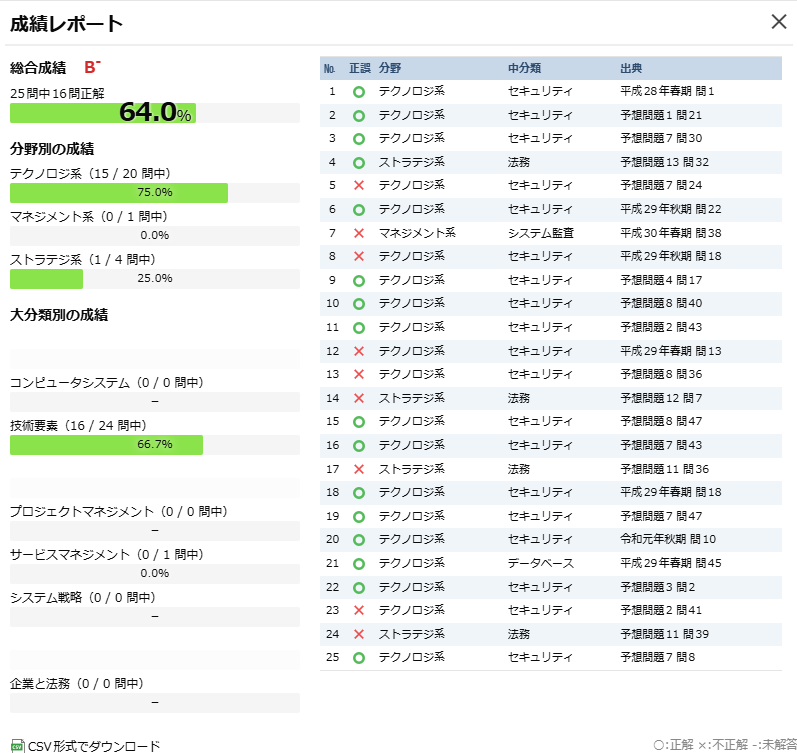Click プロジェクトマネジメント (0 / 0 問中) label
The width and height of the screenshot is (797, 753).
118,511
